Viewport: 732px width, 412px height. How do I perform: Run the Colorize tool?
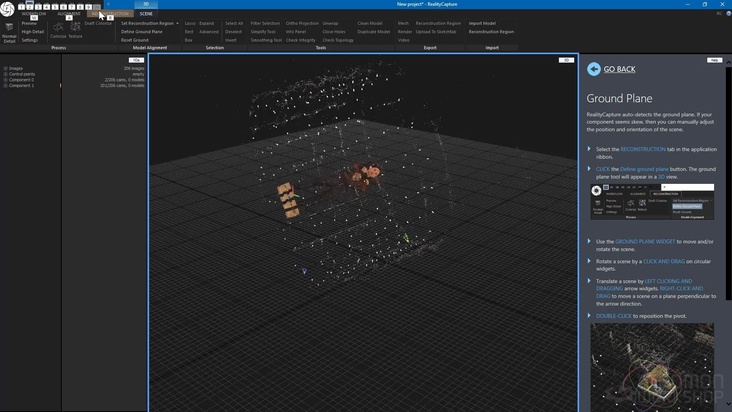point(58,30)
